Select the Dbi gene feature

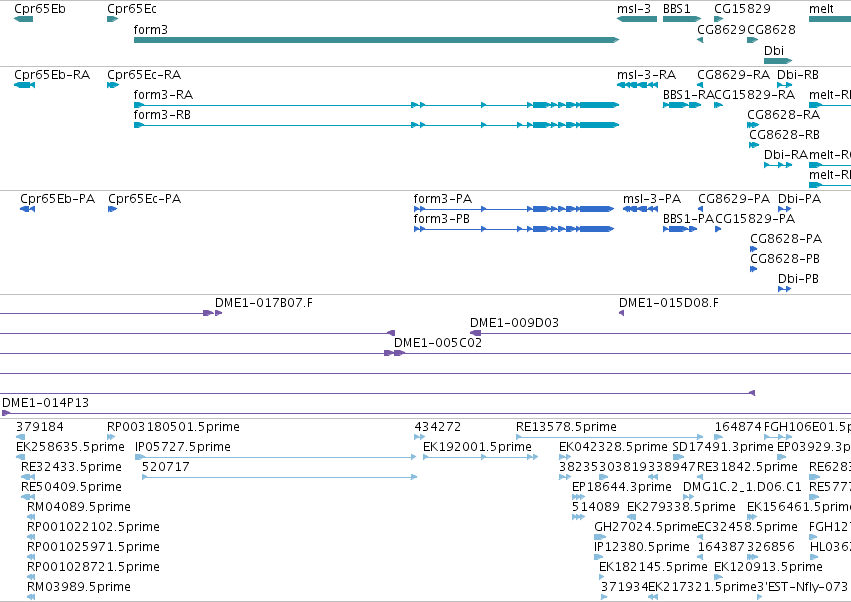point(778,61)
